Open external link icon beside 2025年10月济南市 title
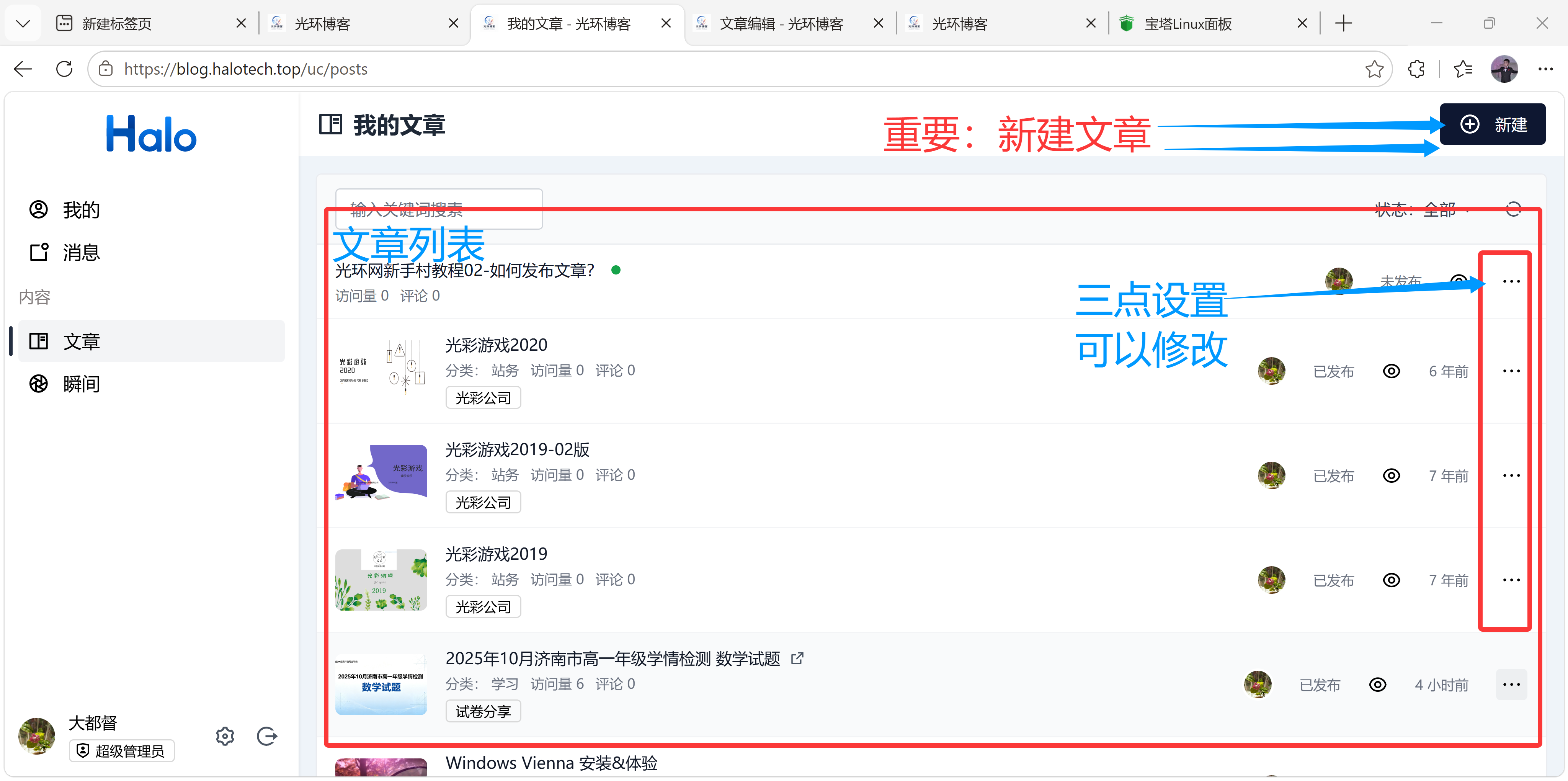 point(797,658)
